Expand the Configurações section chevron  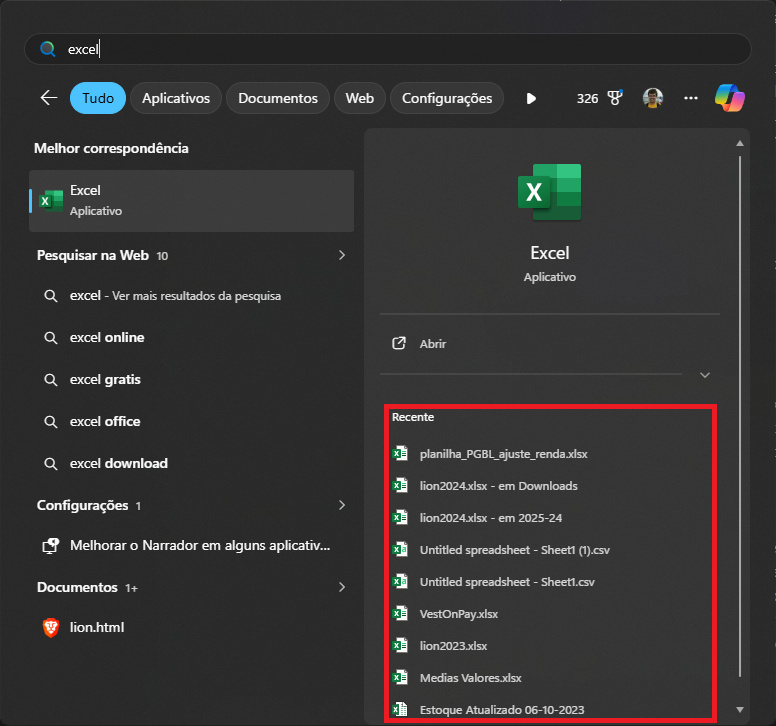(x=342, y=505)
